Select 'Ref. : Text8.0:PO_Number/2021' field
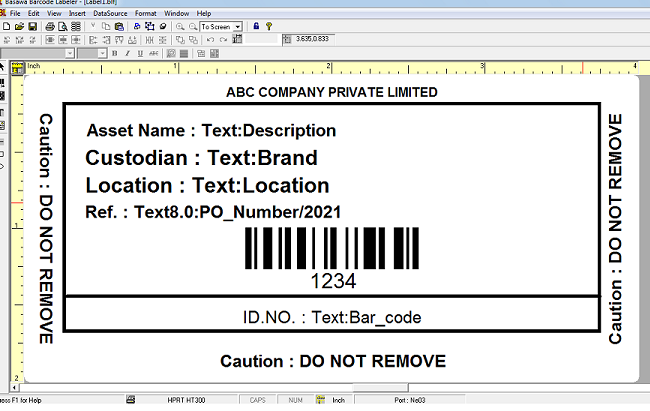650x411 pixels. tap(213, 212)
